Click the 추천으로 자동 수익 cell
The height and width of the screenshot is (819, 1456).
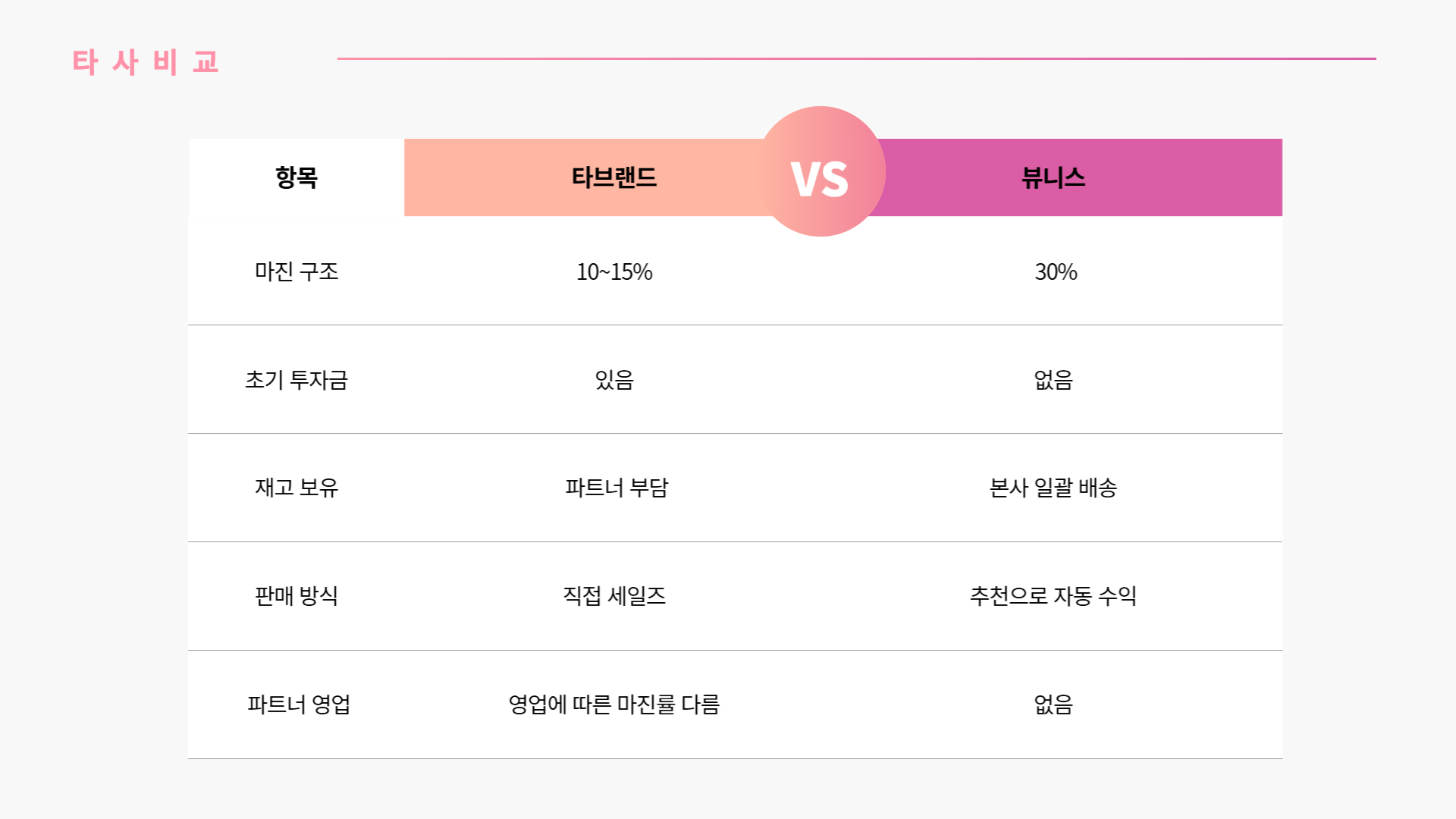pos(1053,596)
